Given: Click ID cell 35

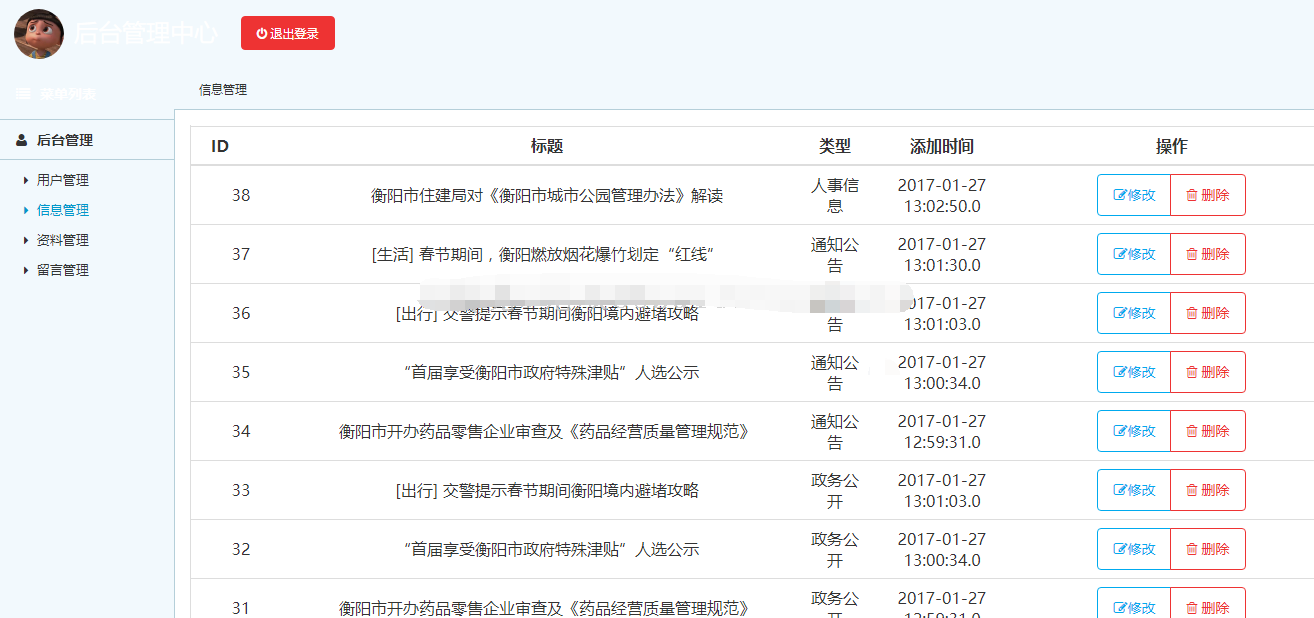Looking at the screenshot, I should coord(241,372).
